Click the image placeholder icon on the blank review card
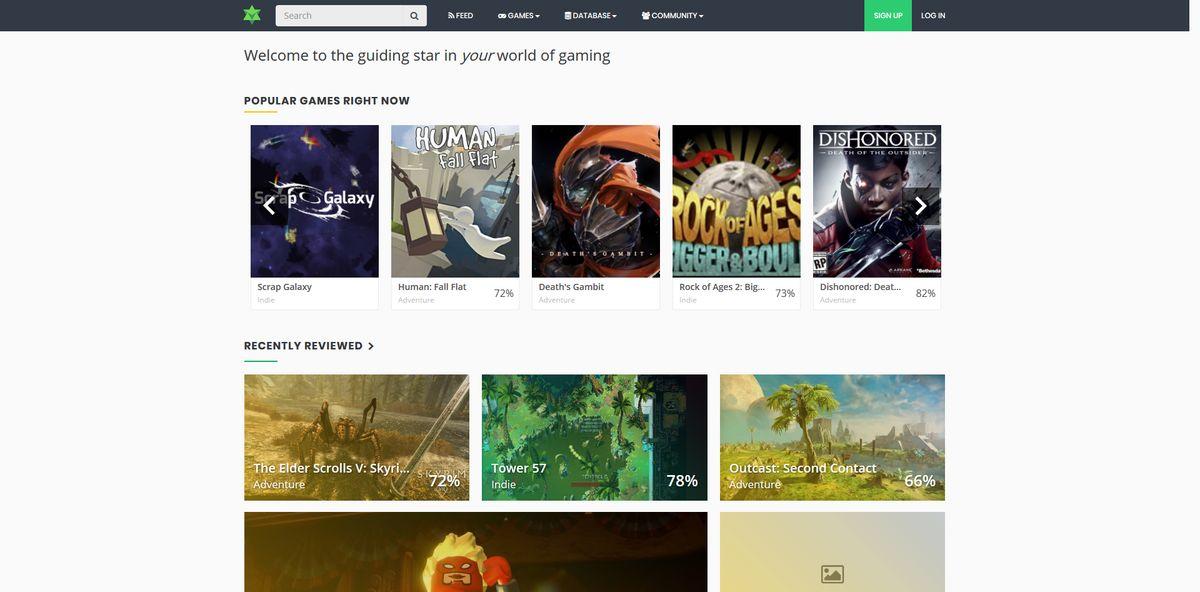 pyautogui.click(x=832, y=574)
